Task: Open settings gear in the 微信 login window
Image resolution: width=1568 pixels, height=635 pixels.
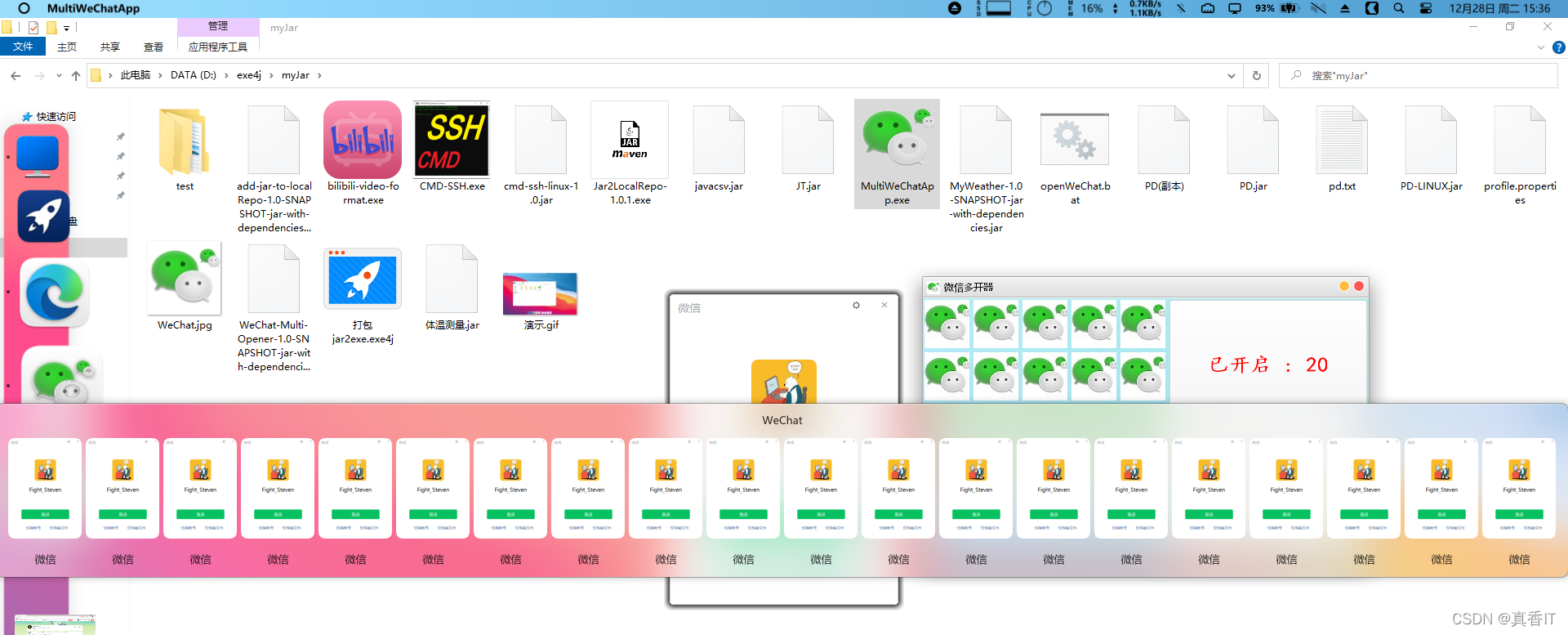Action: 856,305
